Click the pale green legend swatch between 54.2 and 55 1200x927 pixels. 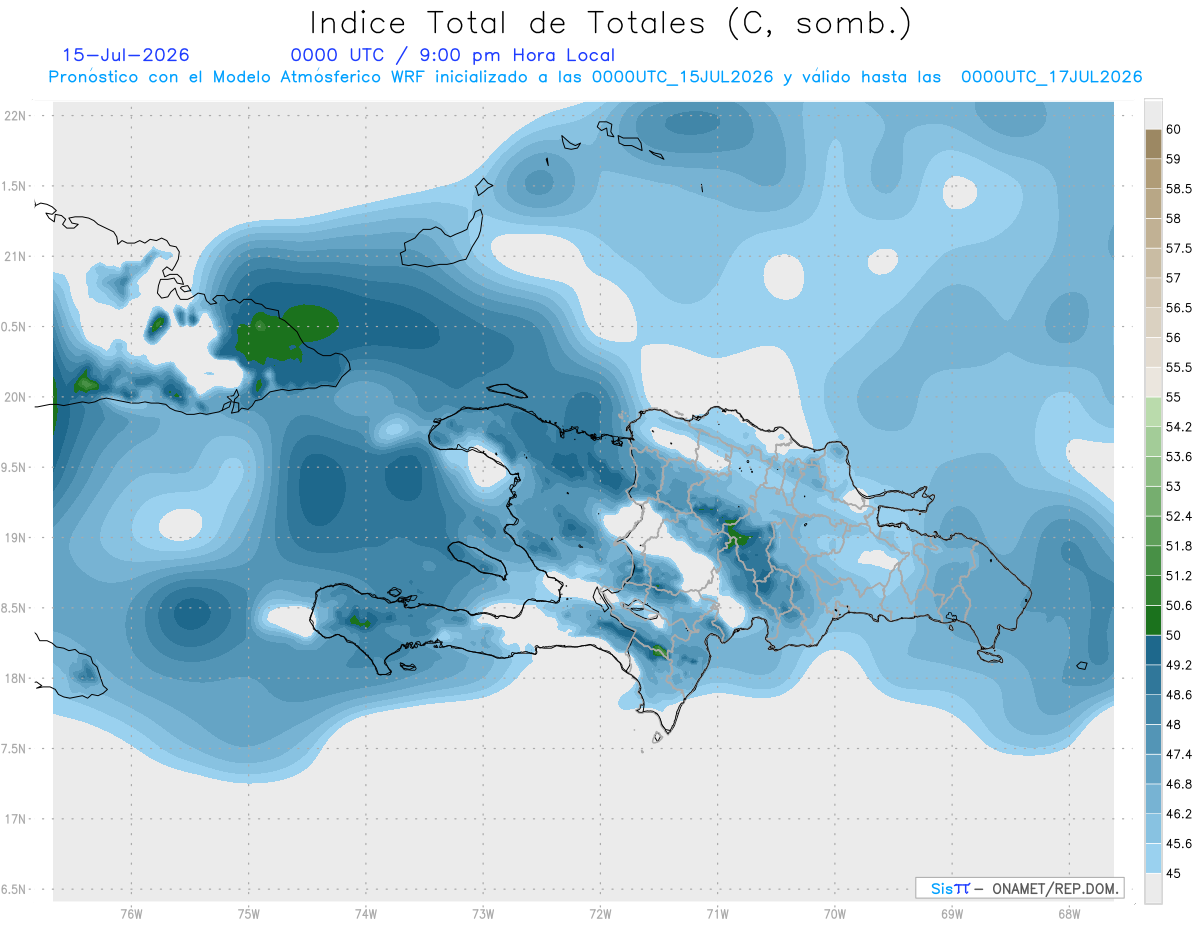click(1153, 412)
